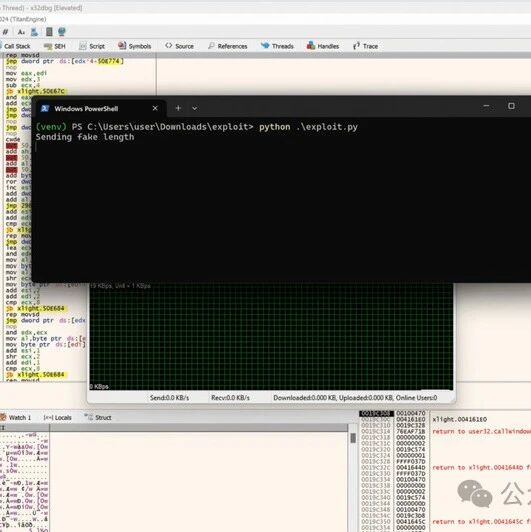Click the 'return to xlight.0041644D' stack comment
The height and width of the screenshot is (532, 531).
click(x=481, y=468)
